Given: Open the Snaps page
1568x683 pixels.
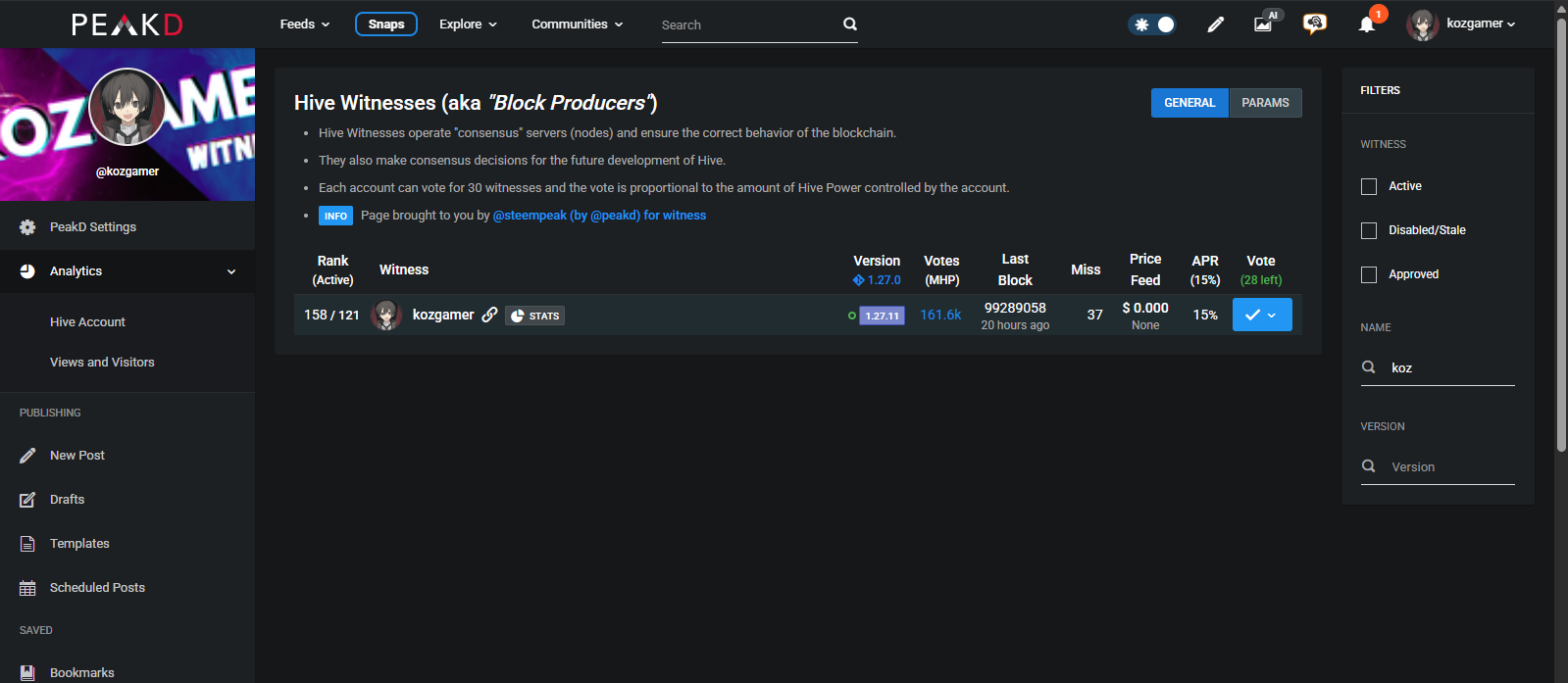Looking at the screenshot, I should pyautogui.click(x=386, y=24).
